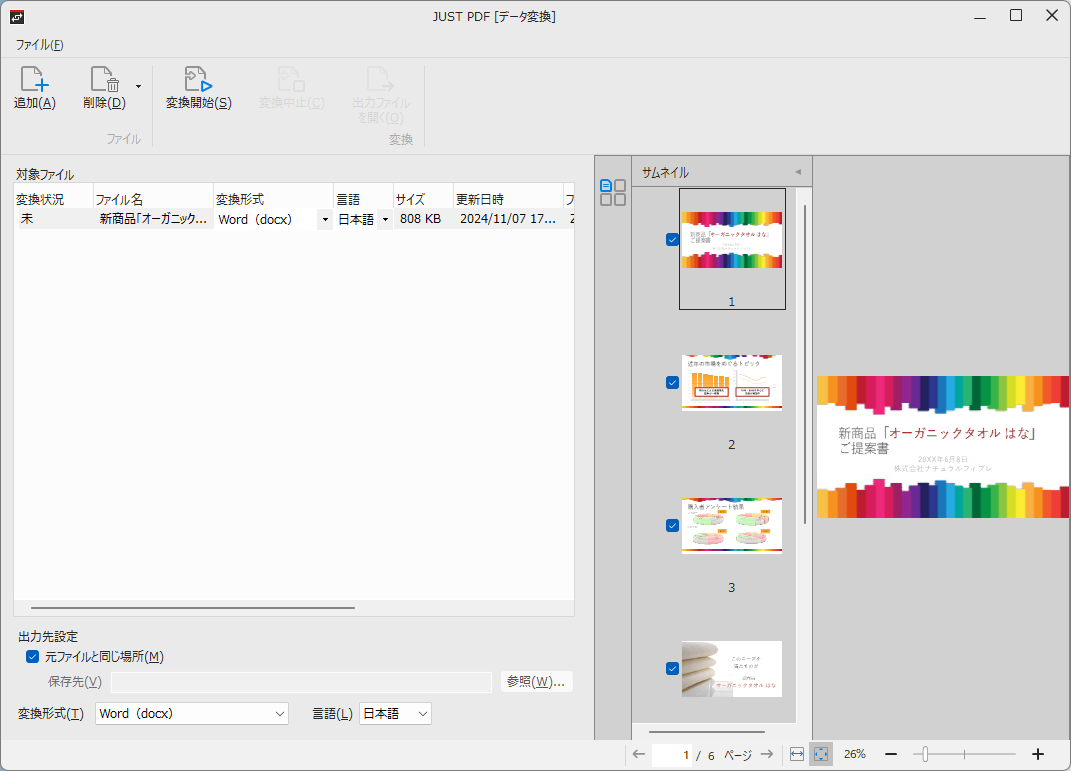Open the ファイル menu

tap(39, 45)
